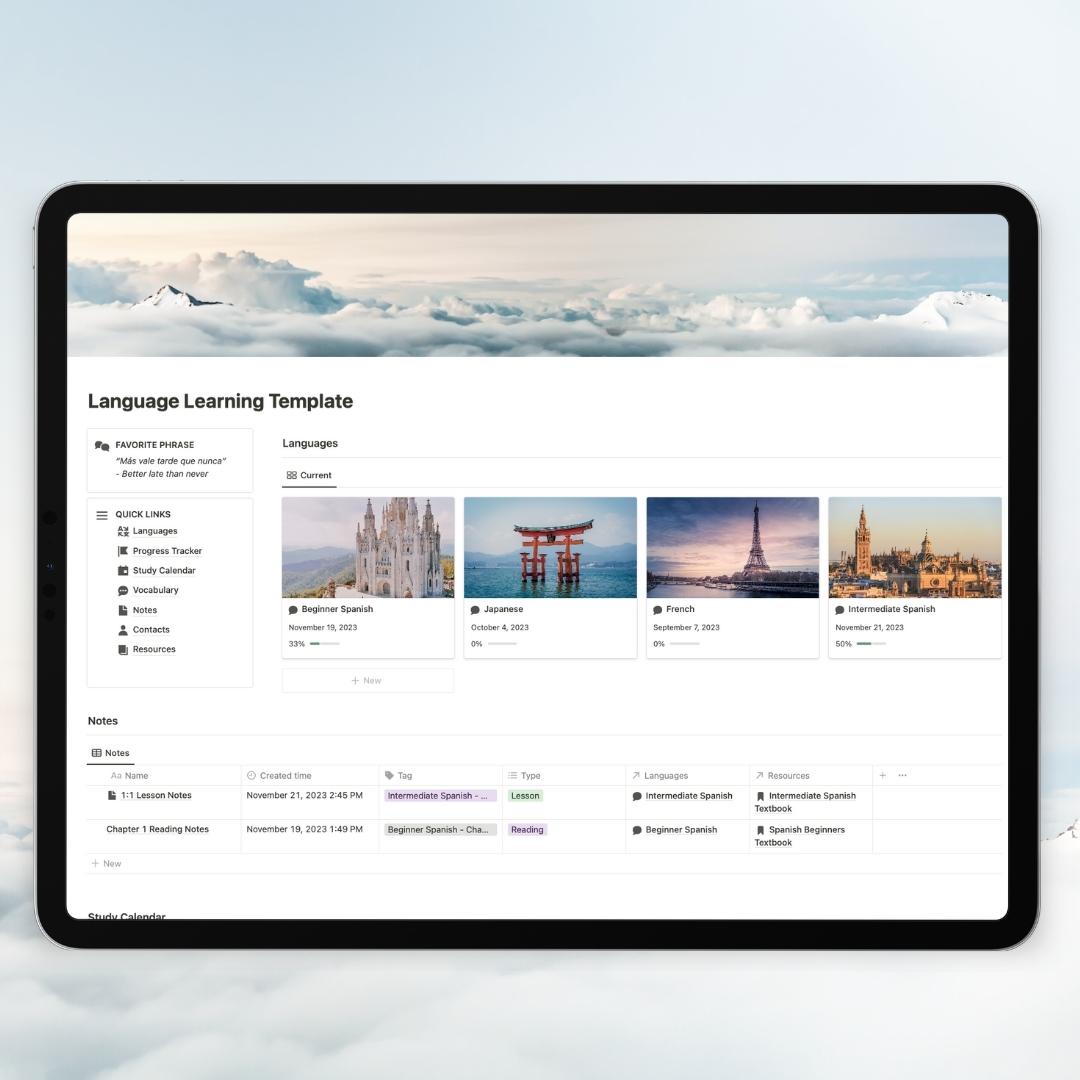Viewport: 1080px width, 1080px height.
Task: Click the Study Calendar icon in Quick Links
Action: point(123,571)
